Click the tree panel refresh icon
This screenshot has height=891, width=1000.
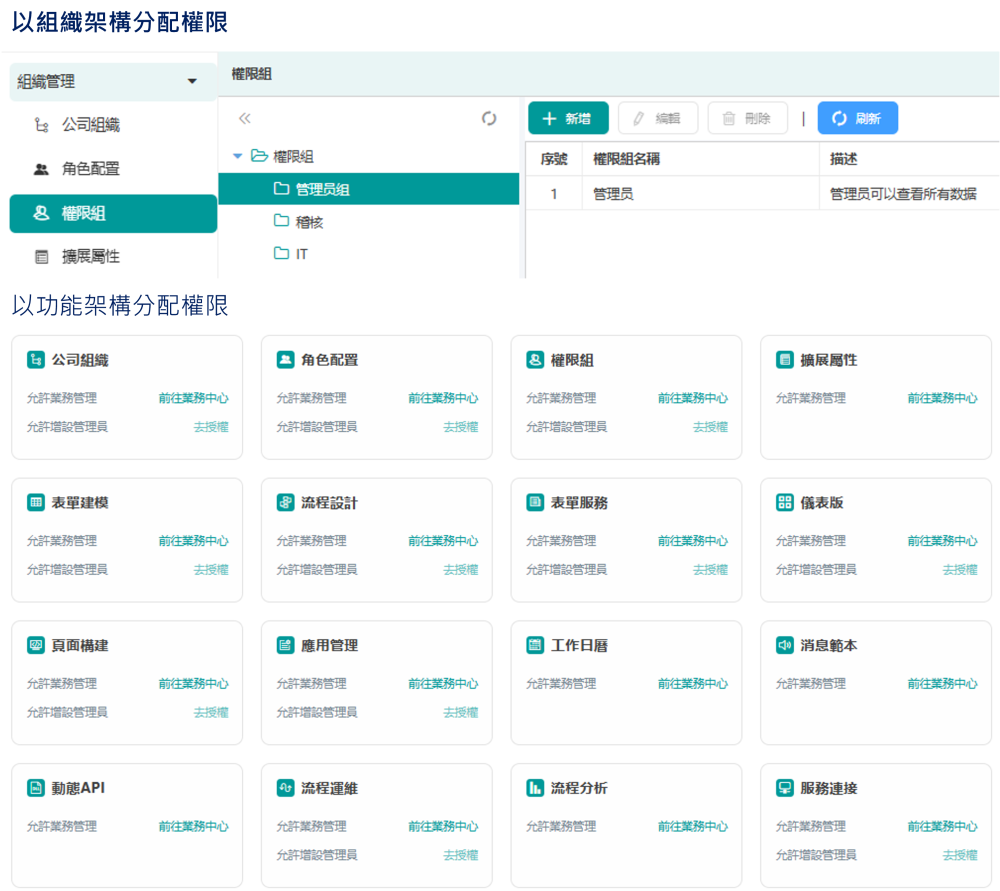click(x=489, y=119)
